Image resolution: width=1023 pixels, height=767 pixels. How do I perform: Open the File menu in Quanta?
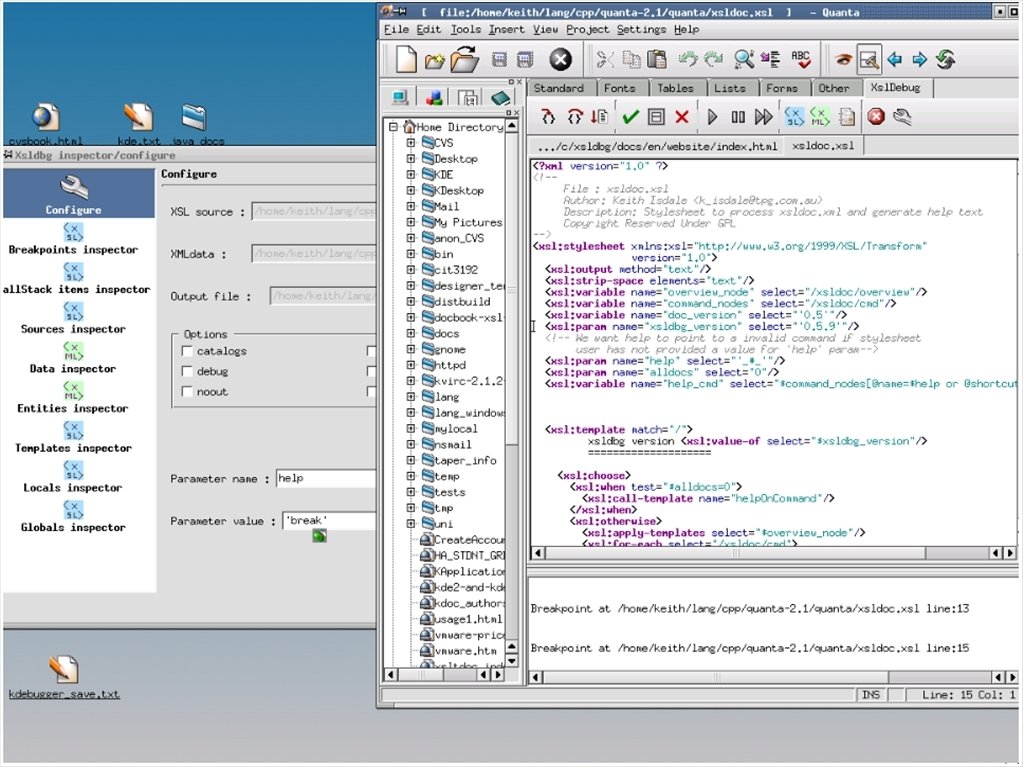pos(396,29)
